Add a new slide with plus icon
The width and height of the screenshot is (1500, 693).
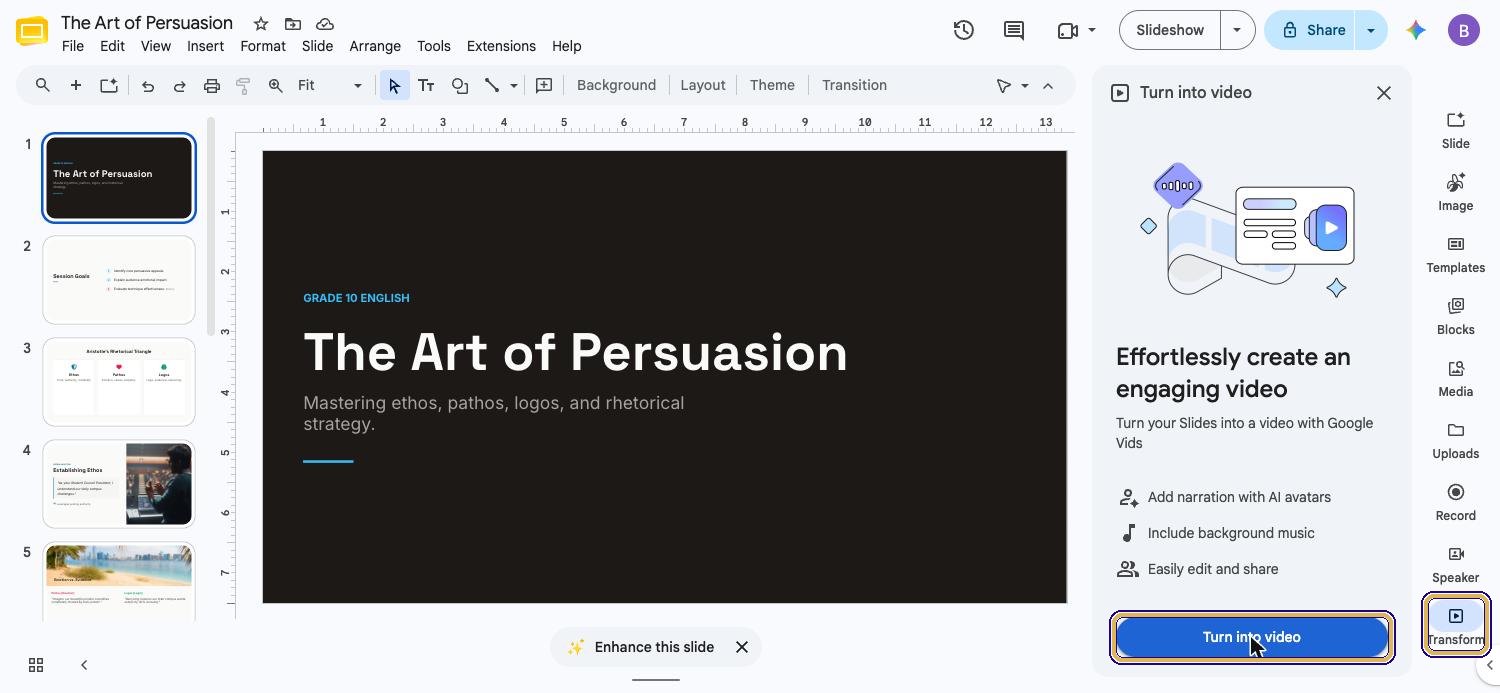75,85
